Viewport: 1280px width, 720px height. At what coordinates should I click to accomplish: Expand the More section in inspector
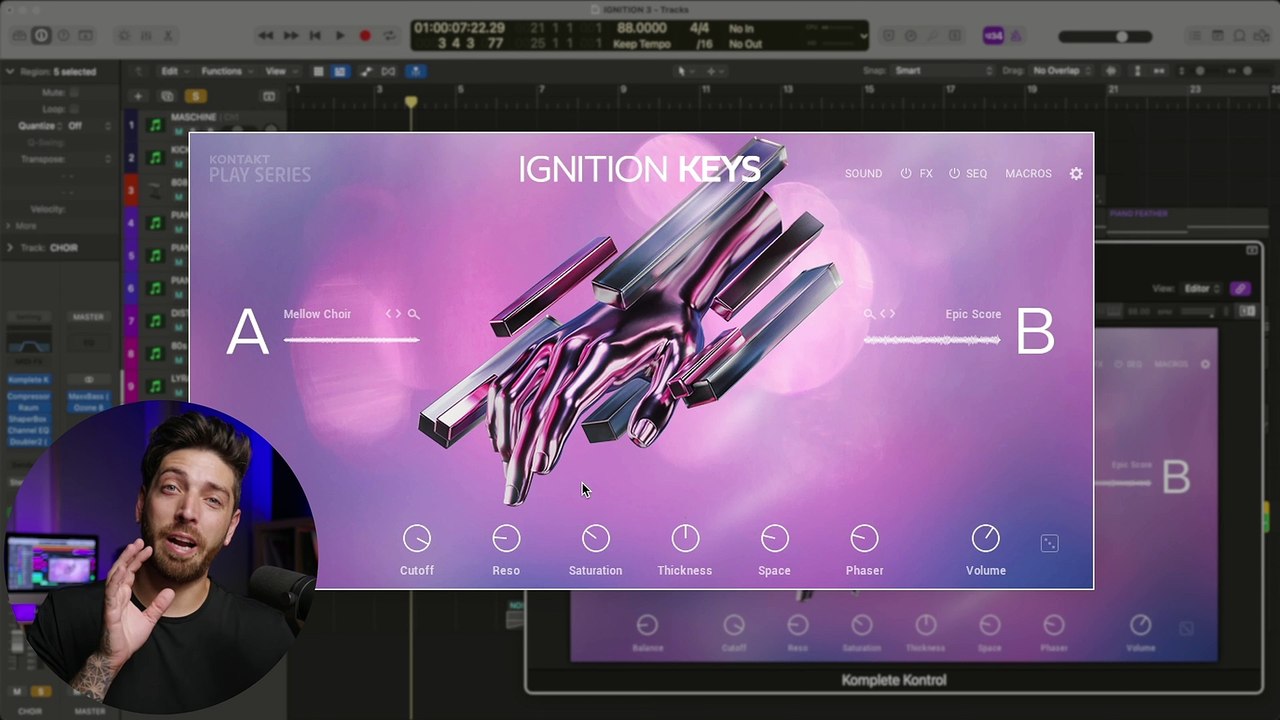[x=10, y=226]
